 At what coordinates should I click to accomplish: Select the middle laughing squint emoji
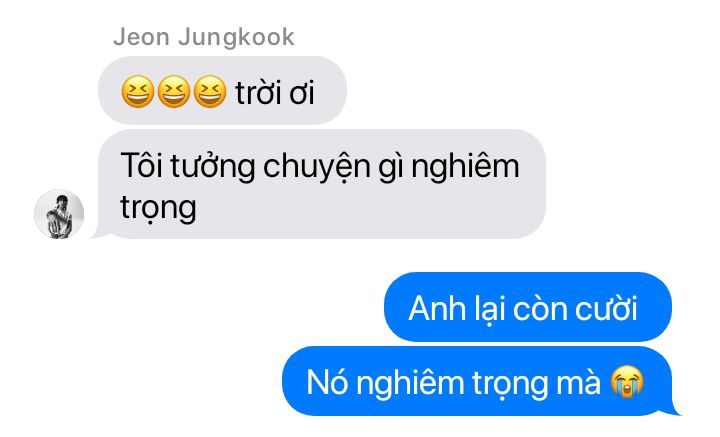174,91
